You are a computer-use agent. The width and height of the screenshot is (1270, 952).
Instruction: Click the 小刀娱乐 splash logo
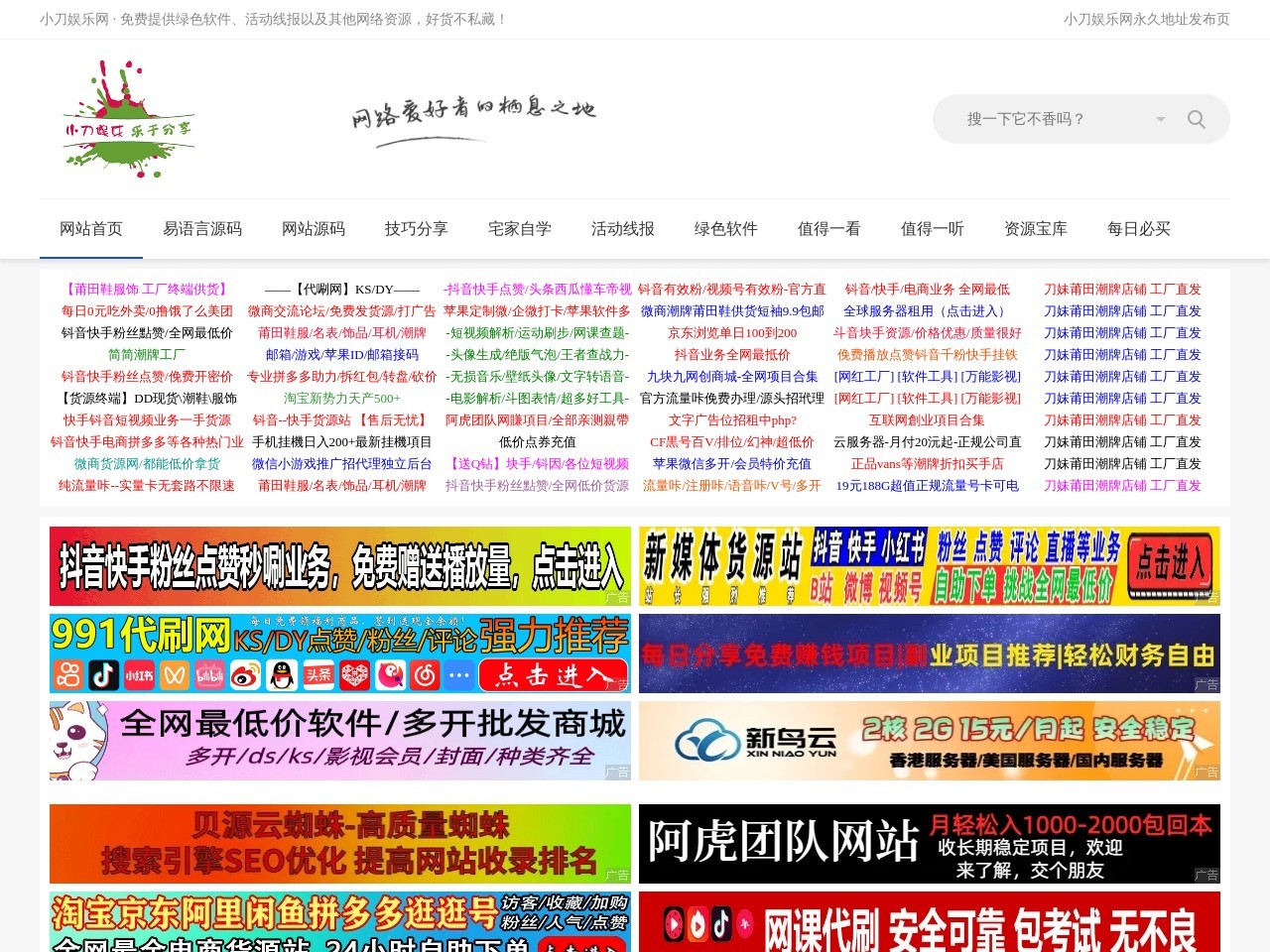(128, 119)
